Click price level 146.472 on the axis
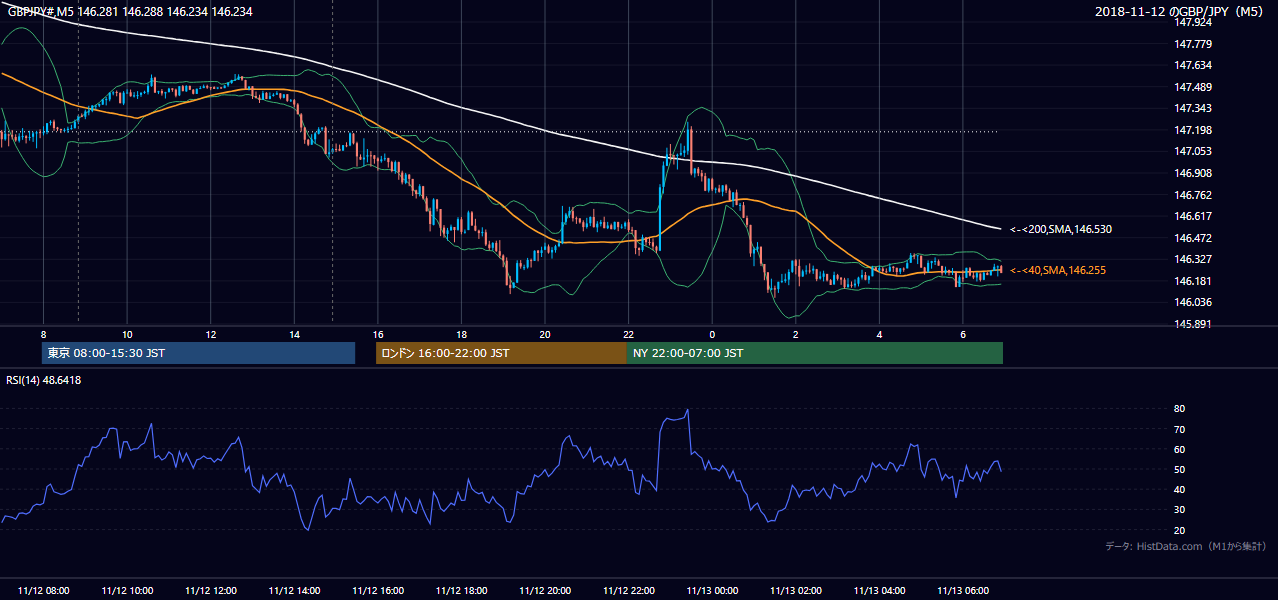Viewport: 1278px width, 600px height. tap(1194, 238)
